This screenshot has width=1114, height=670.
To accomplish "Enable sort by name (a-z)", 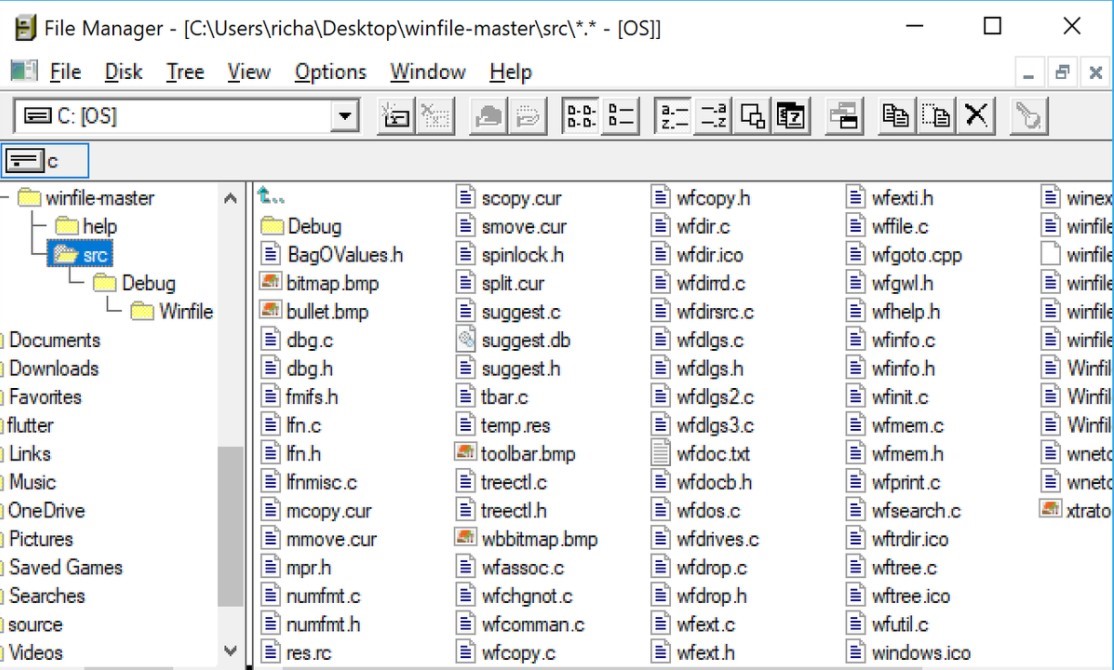I will pos(673,115).
